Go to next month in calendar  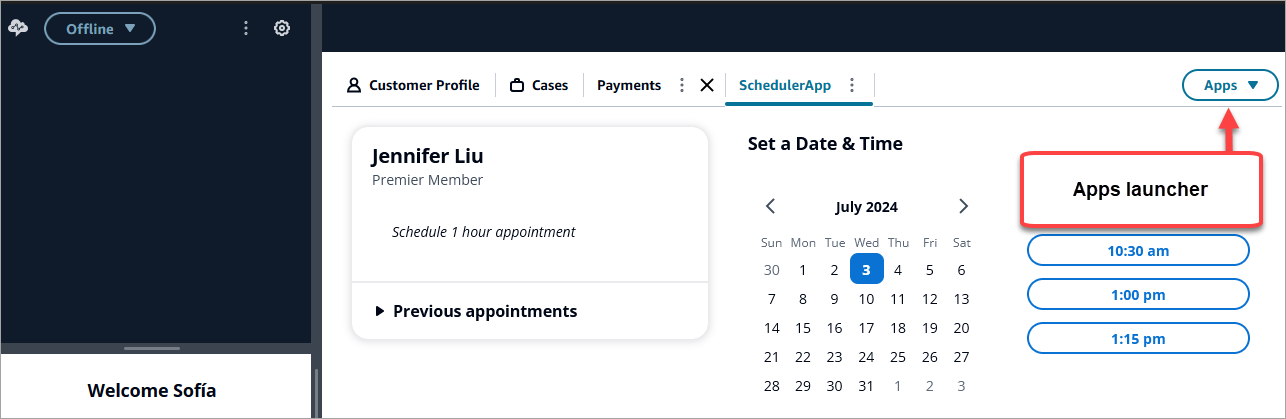[963, 207]
